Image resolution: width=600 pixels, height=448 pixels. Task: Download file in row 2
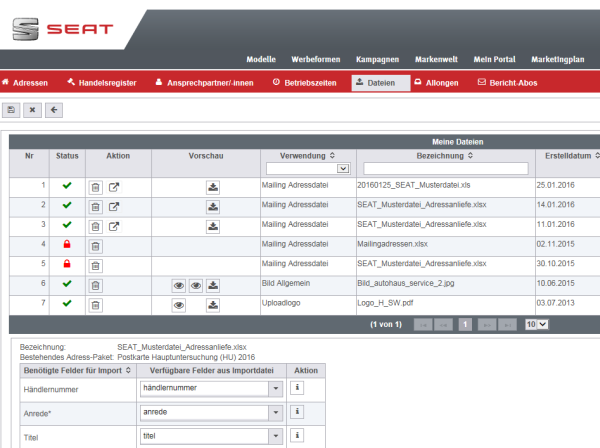coord(213,207)
